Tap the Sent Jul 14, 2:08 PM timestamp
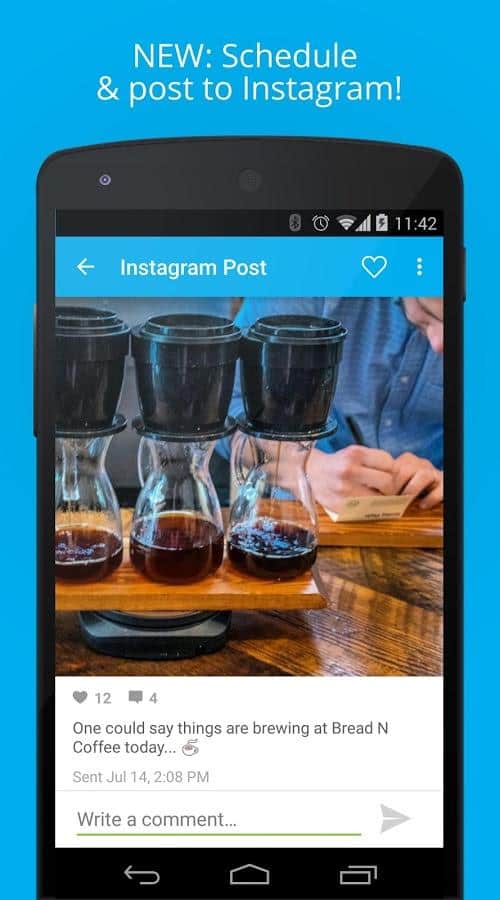The image size is (500, 900). (x=141, y=777)
